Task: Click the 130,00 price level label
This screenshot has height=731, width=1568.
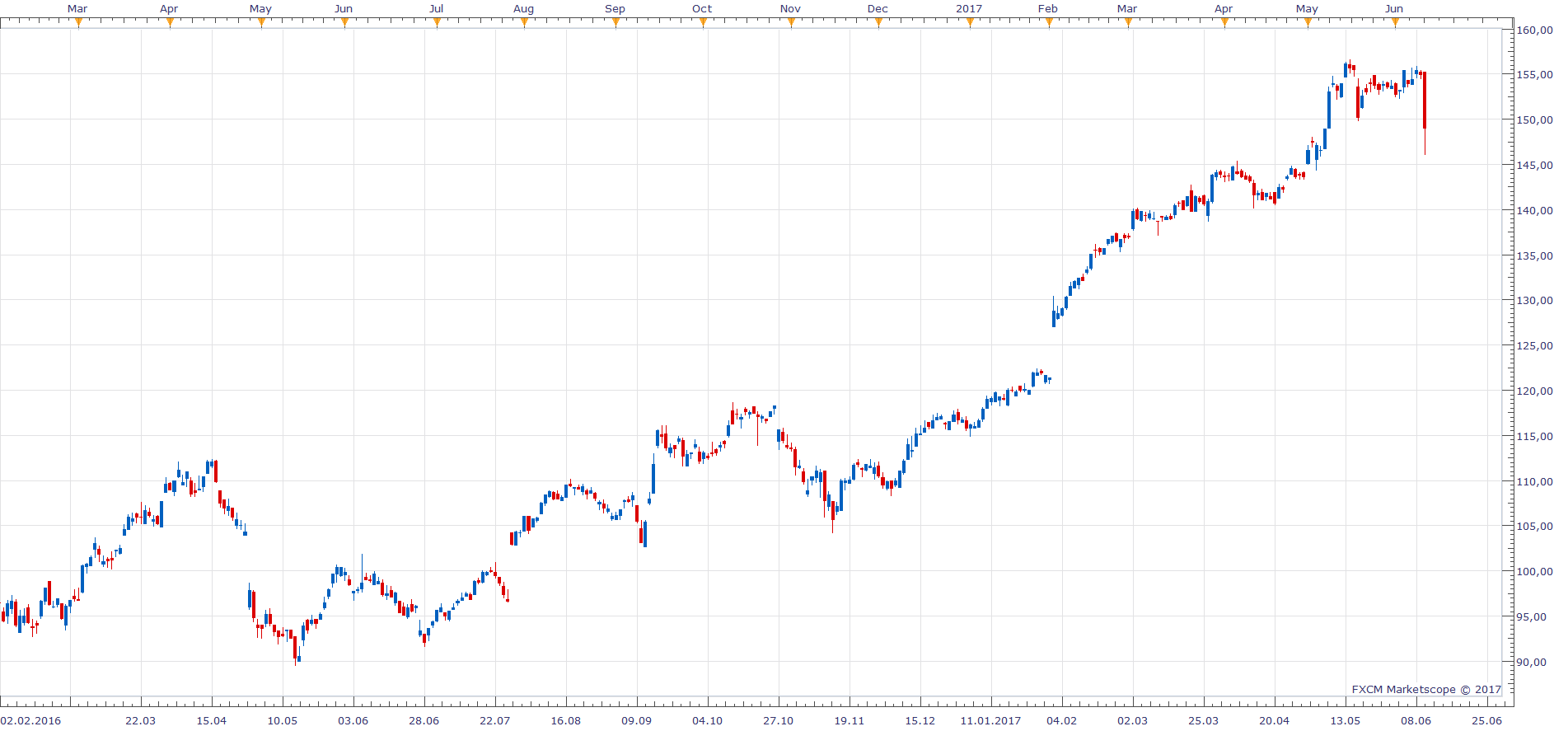Action: point(1535,301)
